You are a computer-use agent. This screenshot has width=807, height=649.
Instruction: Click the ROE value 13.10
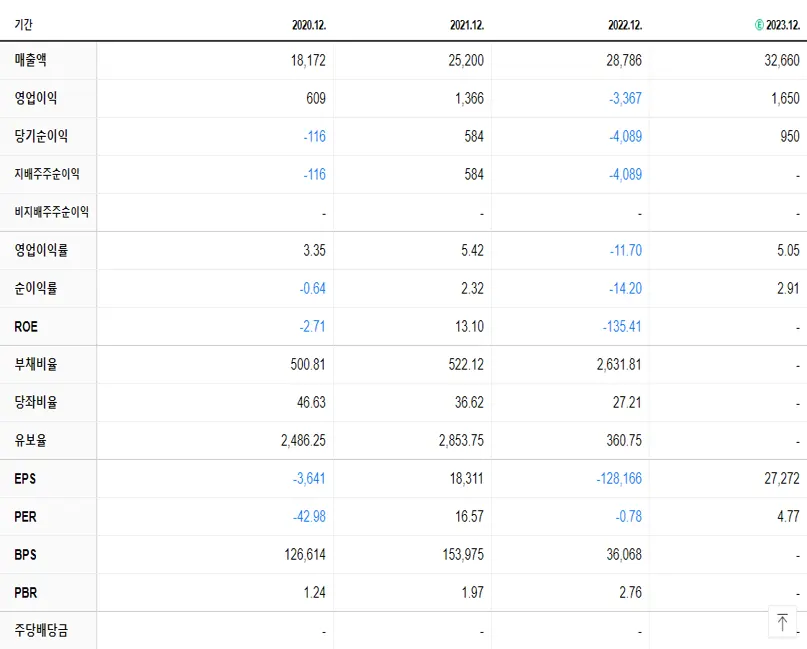click(x=469, y=326)
